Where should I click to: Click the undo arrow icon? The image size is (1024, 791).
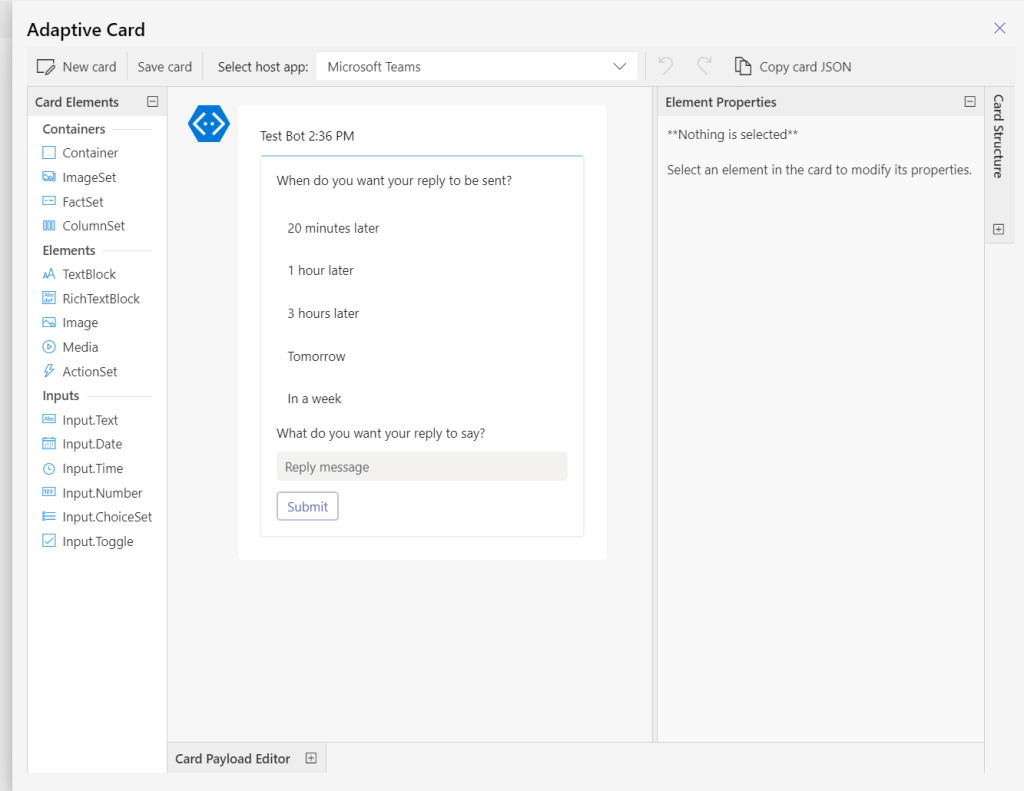coord(666,66)
